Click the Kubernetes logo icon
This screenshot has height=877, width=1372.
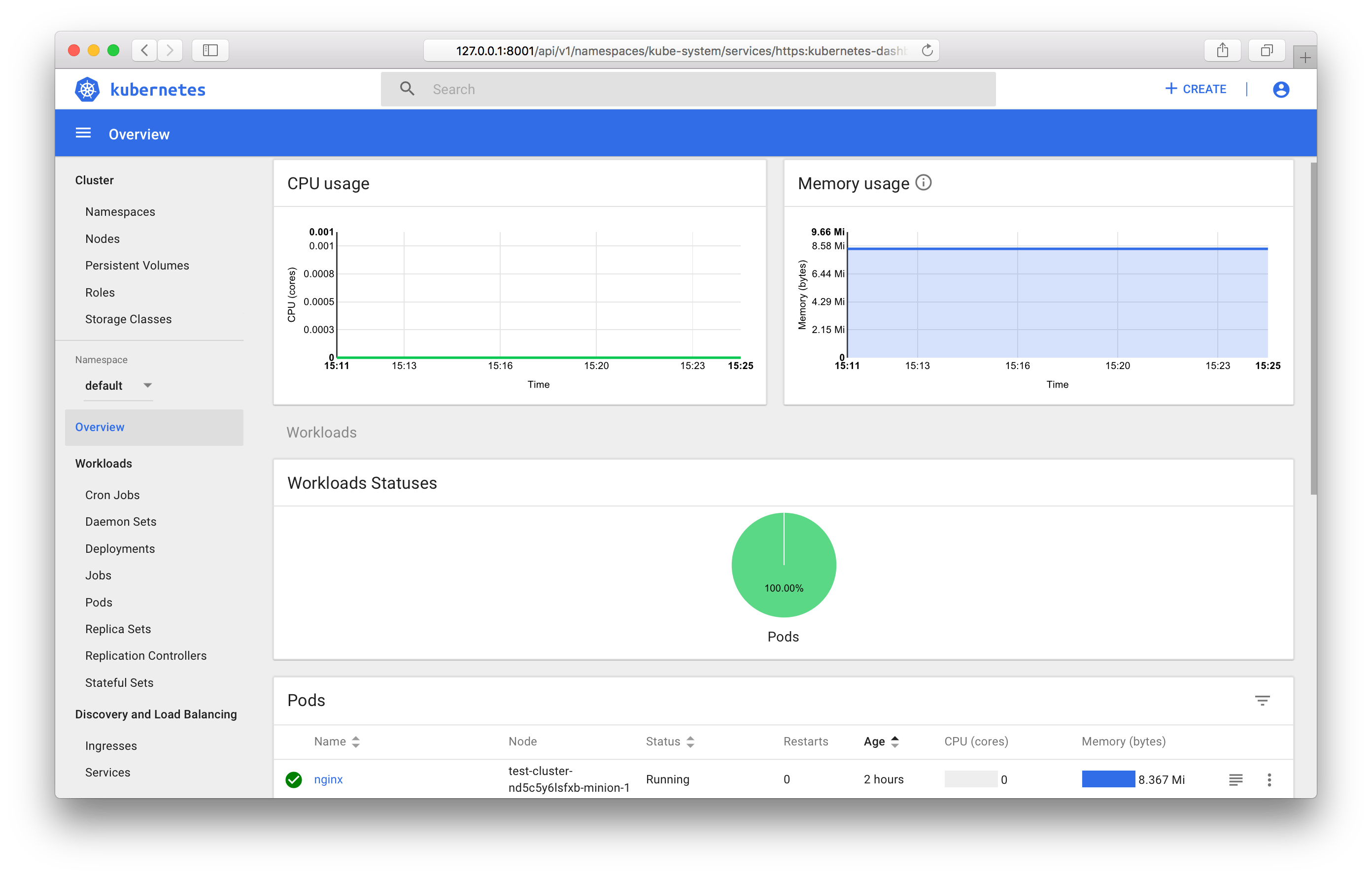(87, 89)
